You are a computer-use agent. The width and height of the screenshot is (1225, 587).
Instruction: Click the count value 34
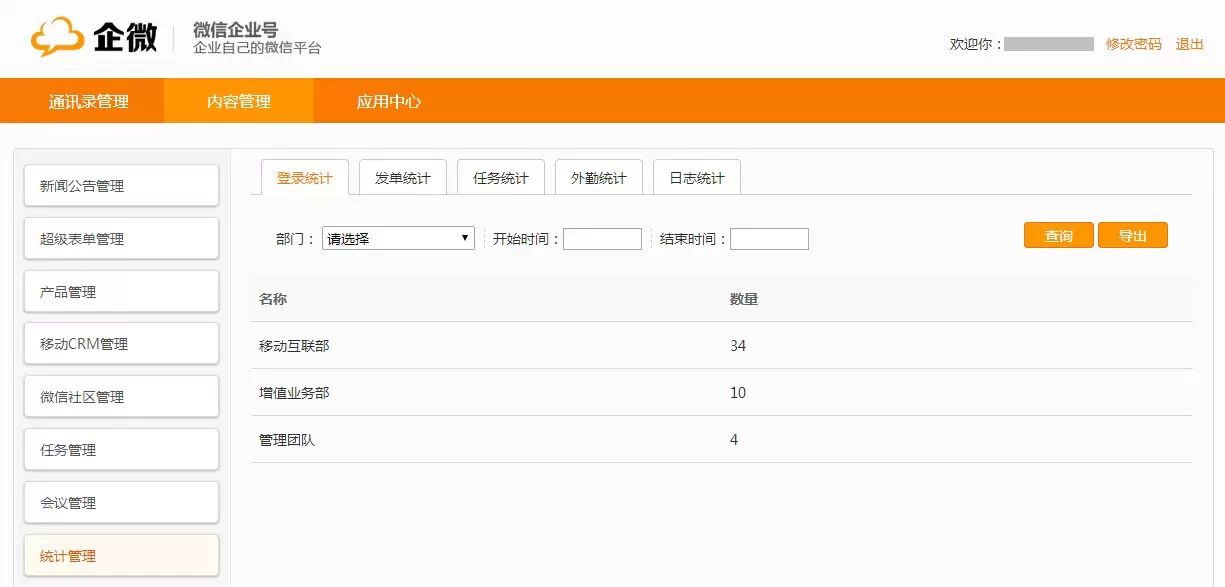[738, 346]
